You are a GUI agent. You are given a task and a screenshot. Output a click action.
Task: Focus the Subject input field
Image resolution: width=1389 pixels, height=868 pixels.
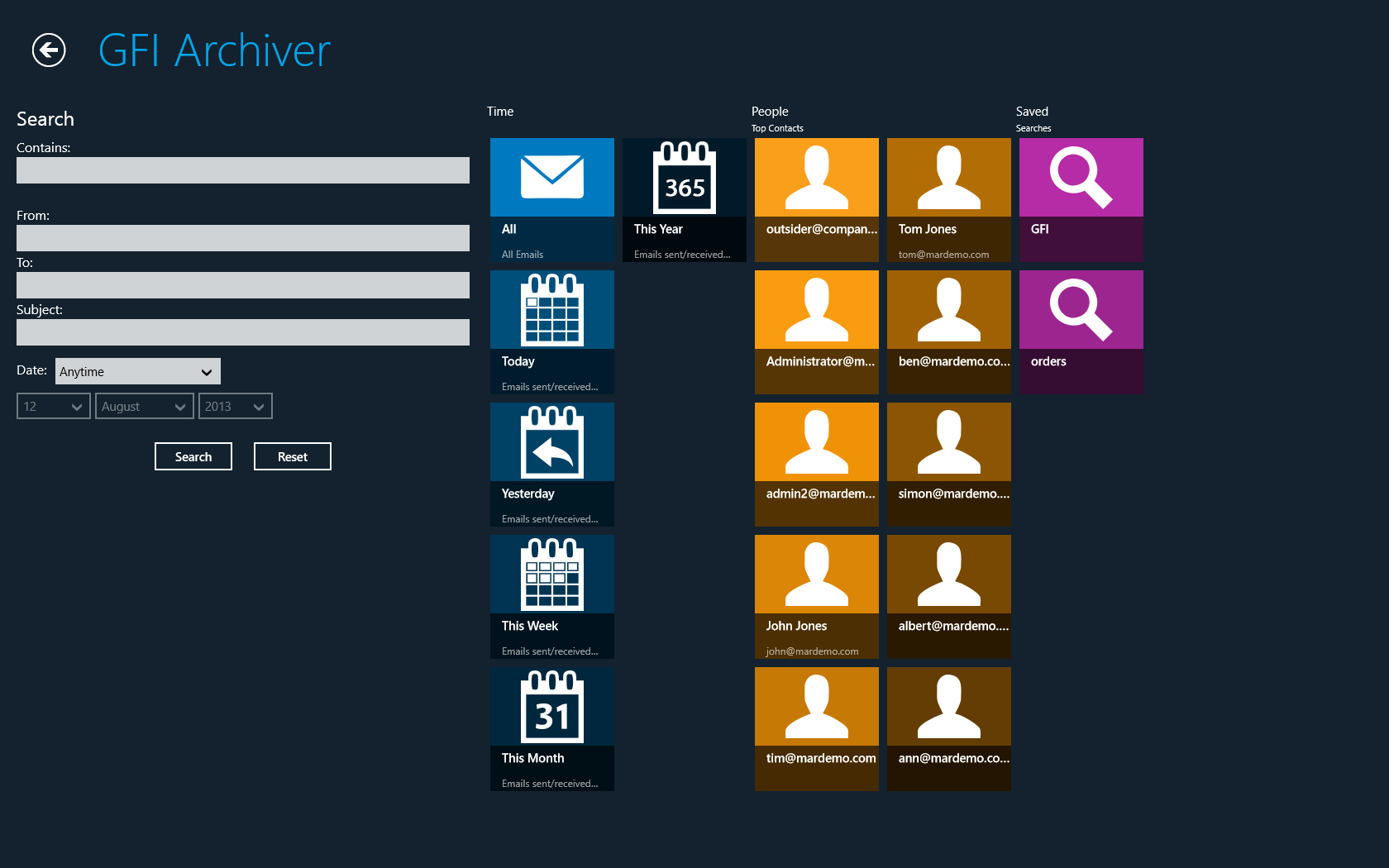(x=242, y=332)
